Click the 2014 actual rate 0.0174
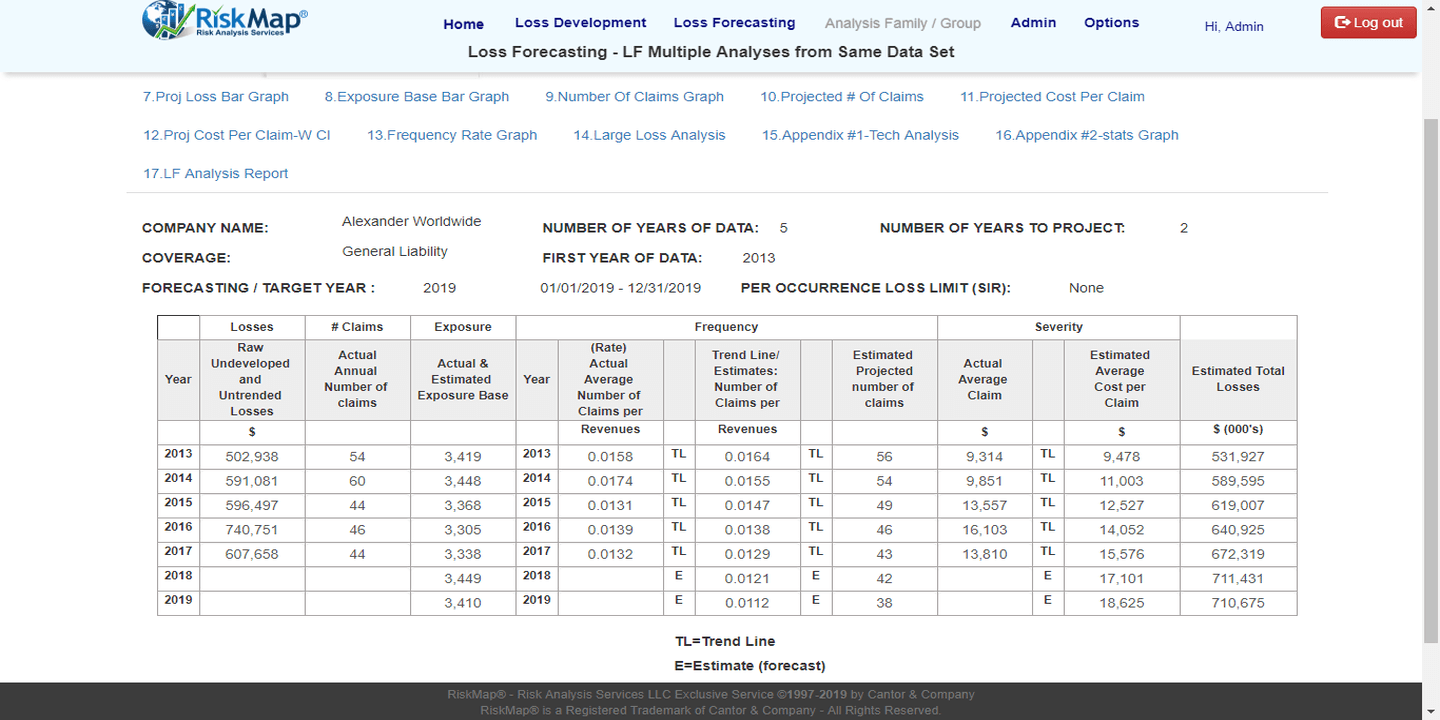This screenshot has height=720, width=1440. 610,481
